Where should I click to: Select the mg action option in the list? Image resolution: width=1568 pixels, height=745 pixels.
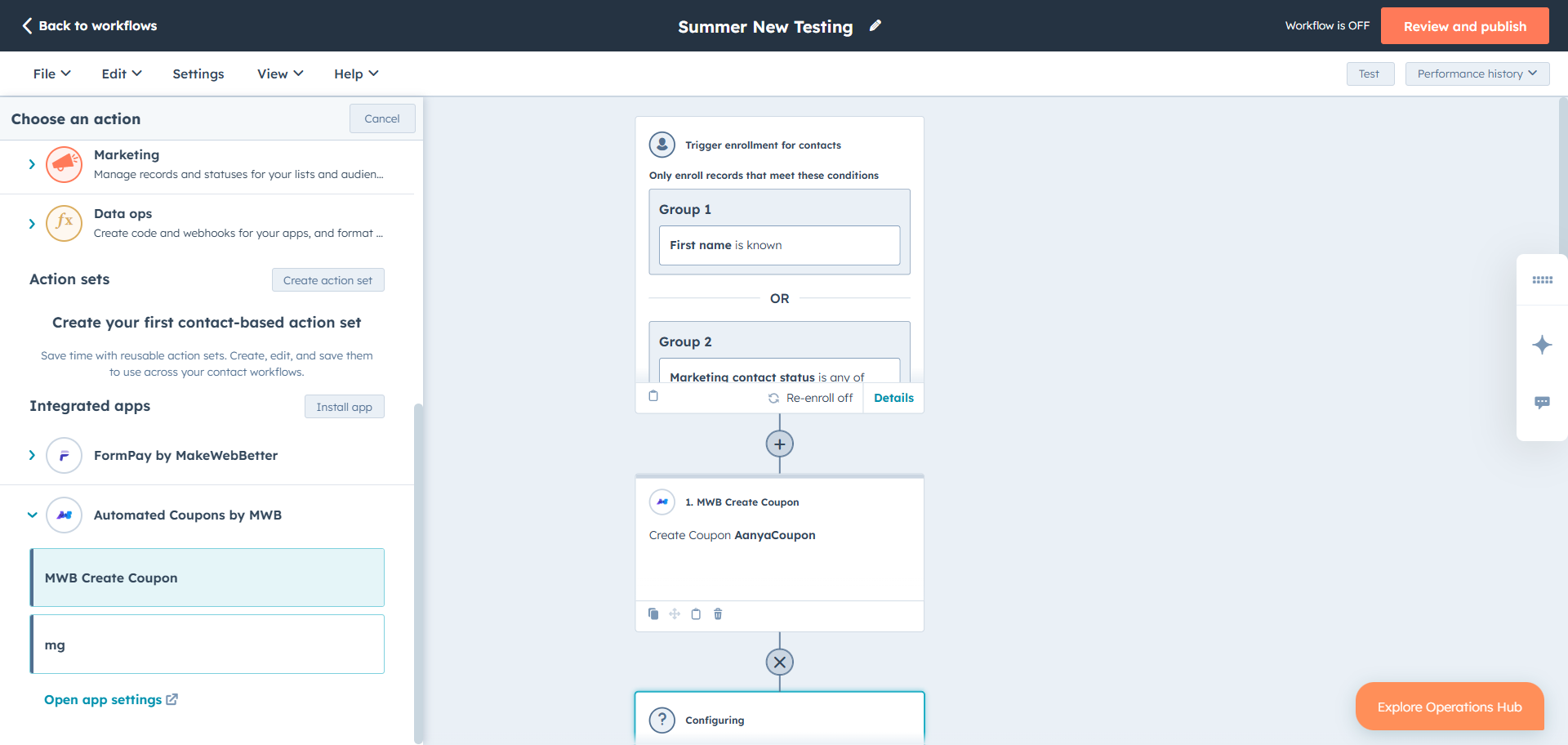[x=207, y=644]
